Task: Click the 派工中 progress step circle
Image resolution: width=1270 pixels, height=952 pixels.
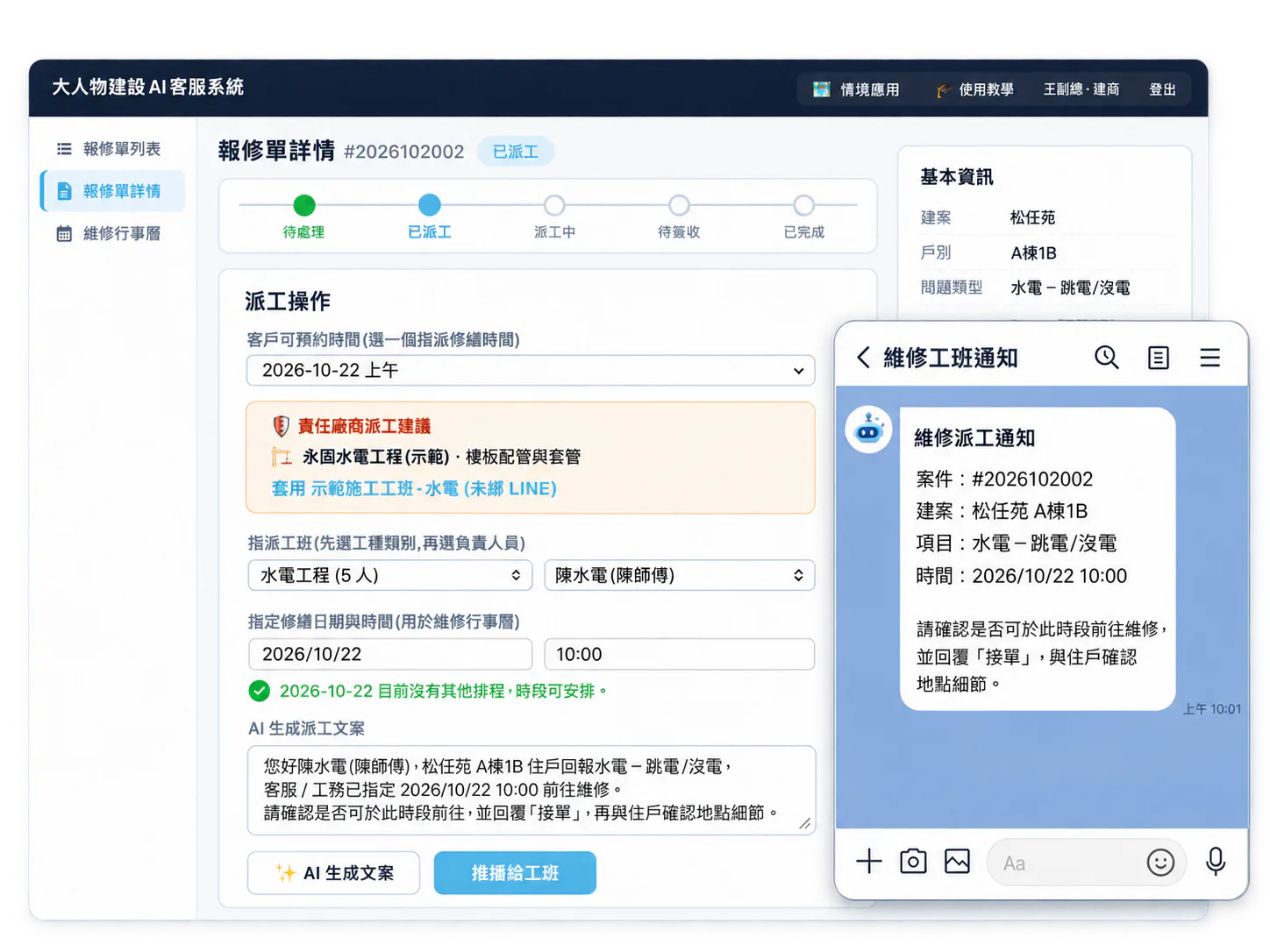Action: (x=554, y=205)
